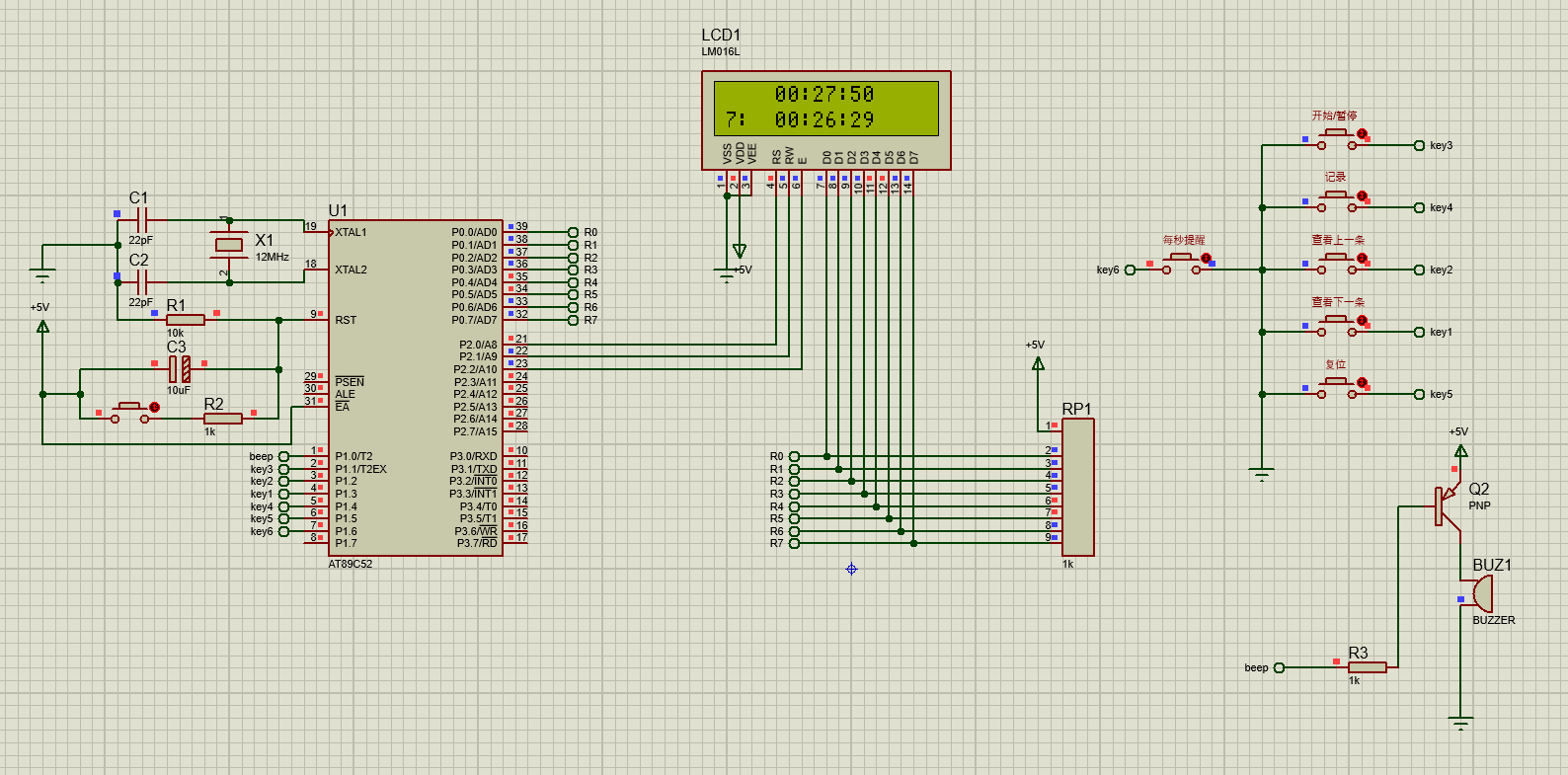Click the LM016L LCD display screen
The image size is (1568, 775).
[826, 108]
